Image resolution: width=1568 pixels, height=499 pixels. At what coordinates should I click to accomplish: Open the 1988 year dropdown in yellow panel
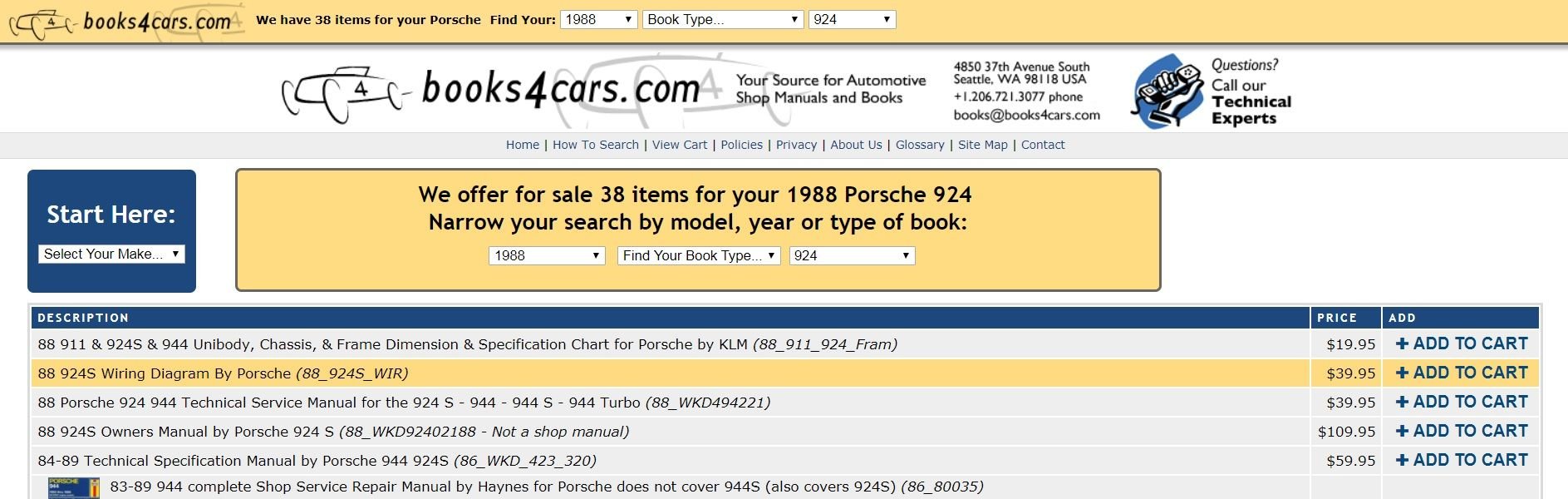(x=547, y=255)
